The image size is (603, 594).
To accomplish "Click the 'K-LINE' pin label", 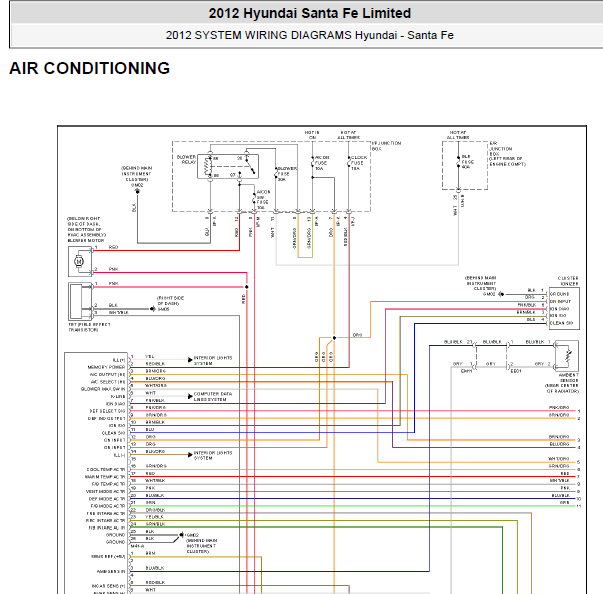I will (x=118, y=396).
